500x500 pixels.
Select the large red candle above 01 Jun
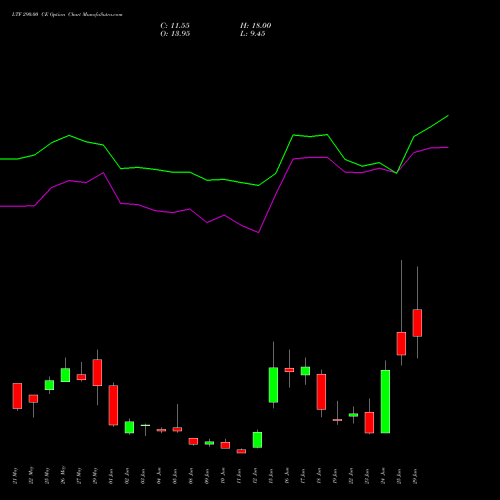pos(113,405)
